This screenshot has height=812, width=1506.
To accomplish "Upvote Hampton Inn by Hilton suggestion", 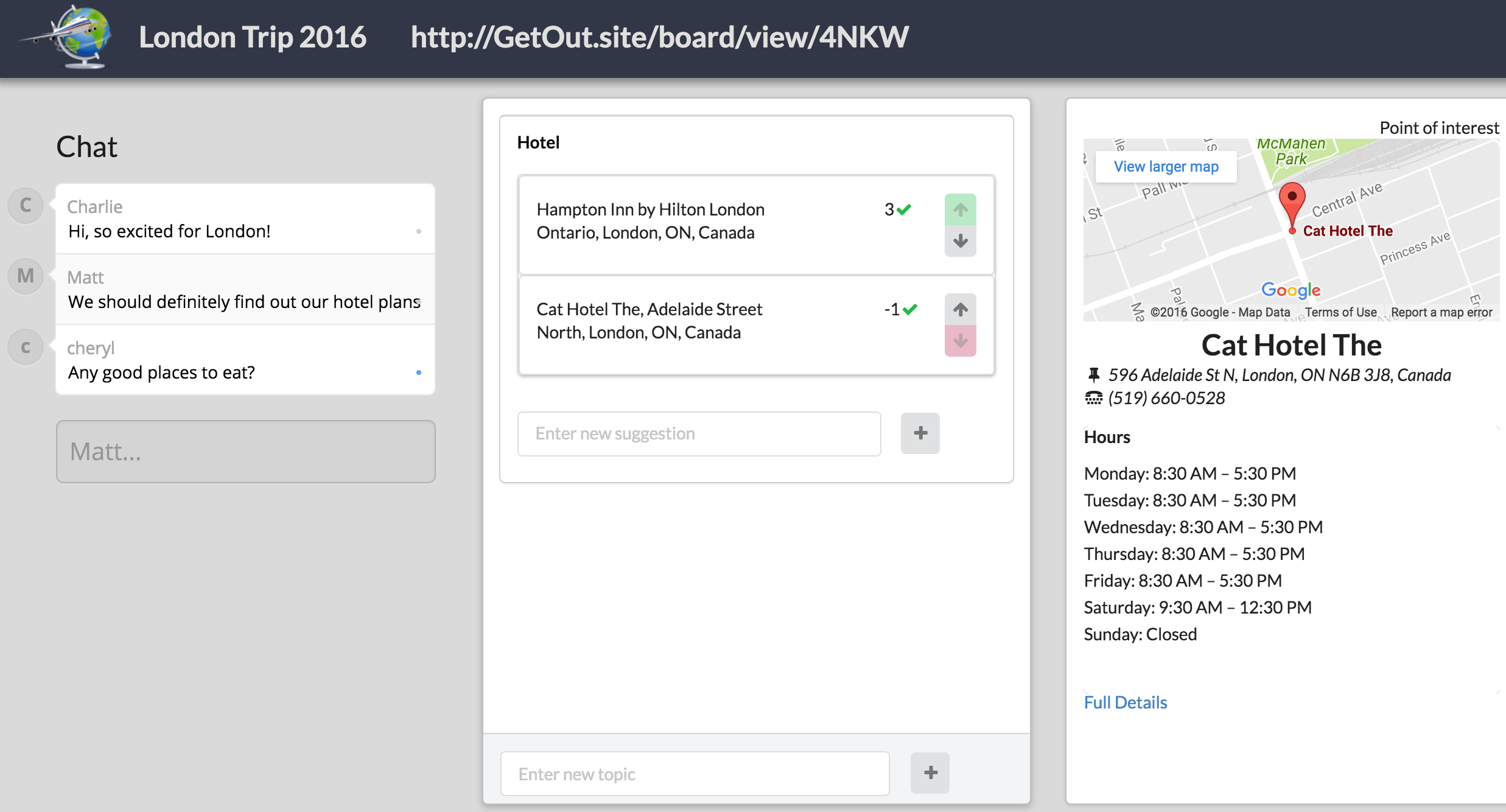I will coord(960,210).
